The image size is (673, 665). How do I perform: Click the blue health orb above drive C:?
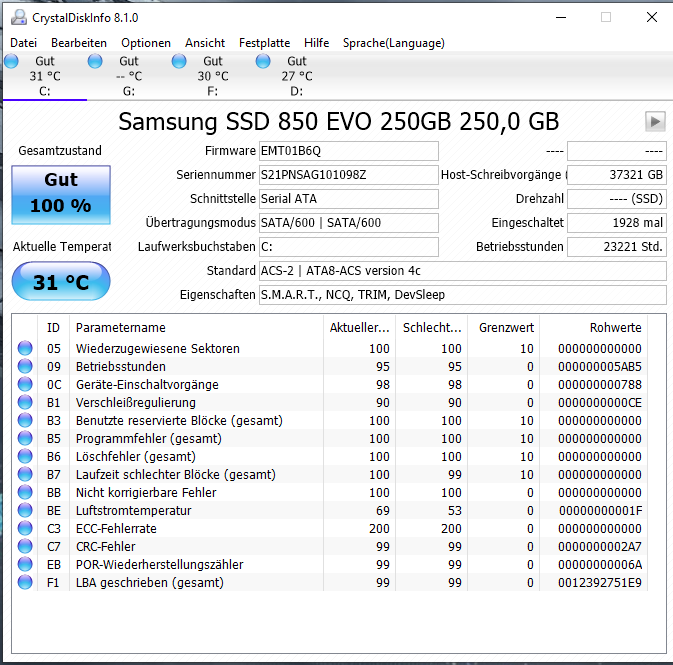11,61
